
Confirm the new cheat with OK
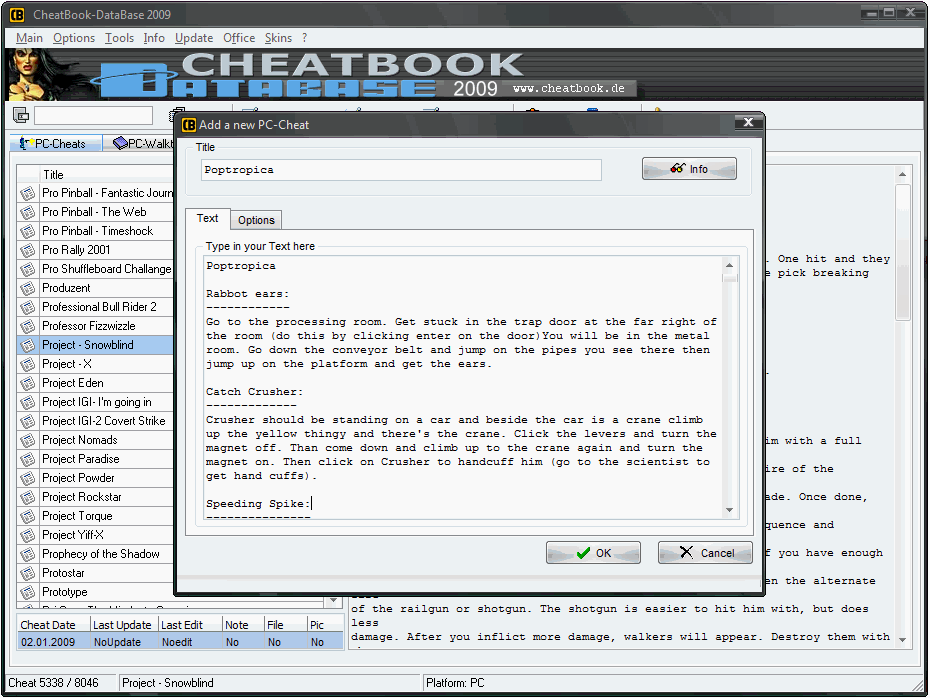point(593,553)
